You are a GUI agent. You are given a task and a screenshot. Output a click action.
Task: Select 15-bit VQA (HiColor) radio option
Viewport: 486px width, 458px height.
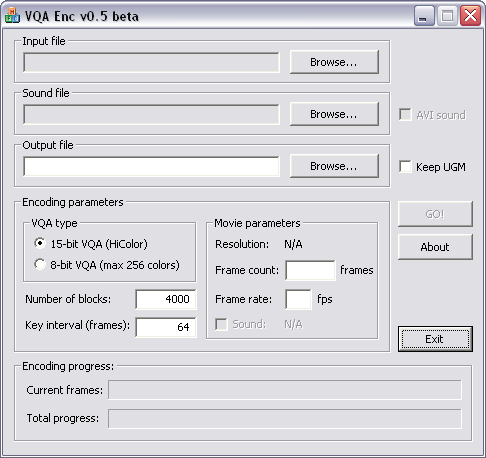point(40,244)
